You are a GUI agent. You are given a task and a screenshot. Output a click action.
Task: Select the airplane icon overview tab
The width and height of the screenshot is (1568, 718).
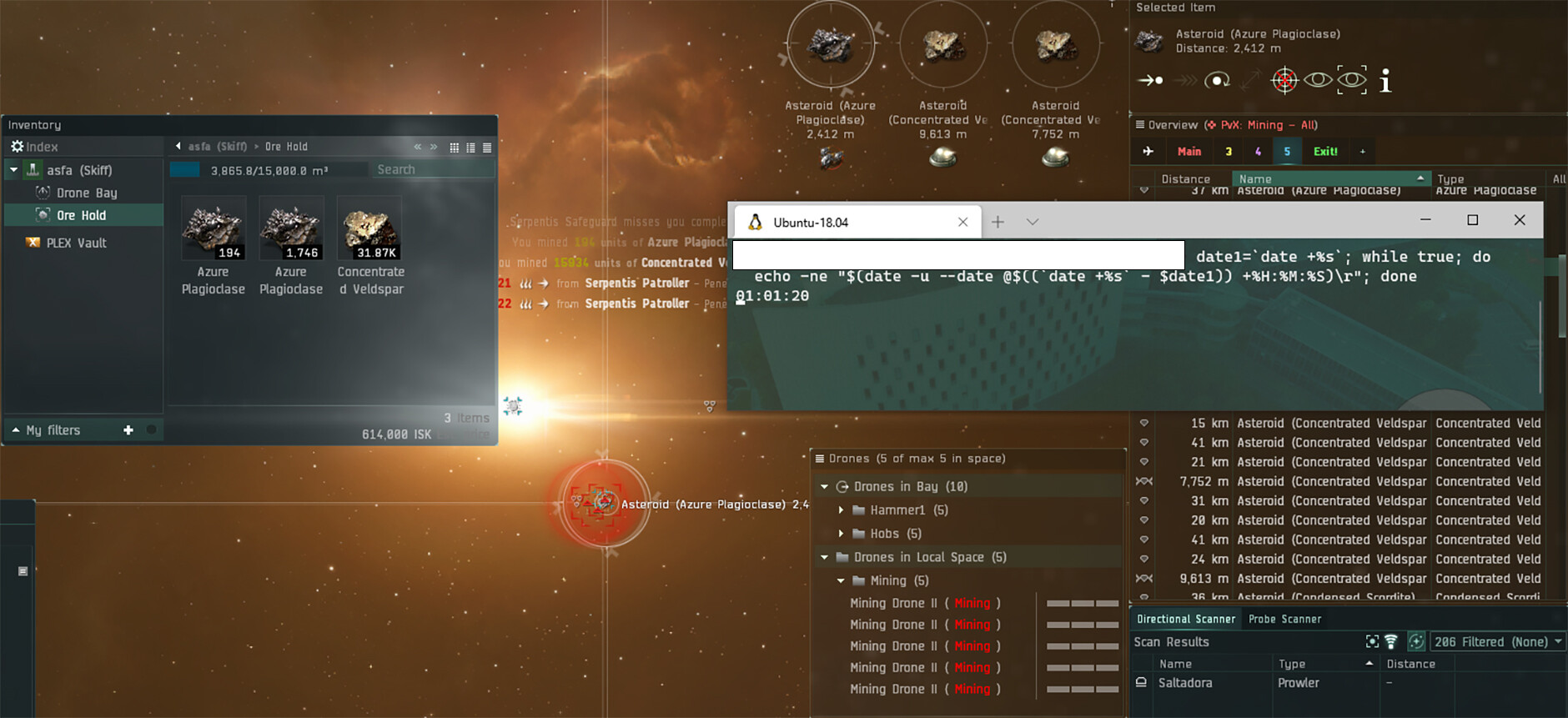click(1148, 151)
